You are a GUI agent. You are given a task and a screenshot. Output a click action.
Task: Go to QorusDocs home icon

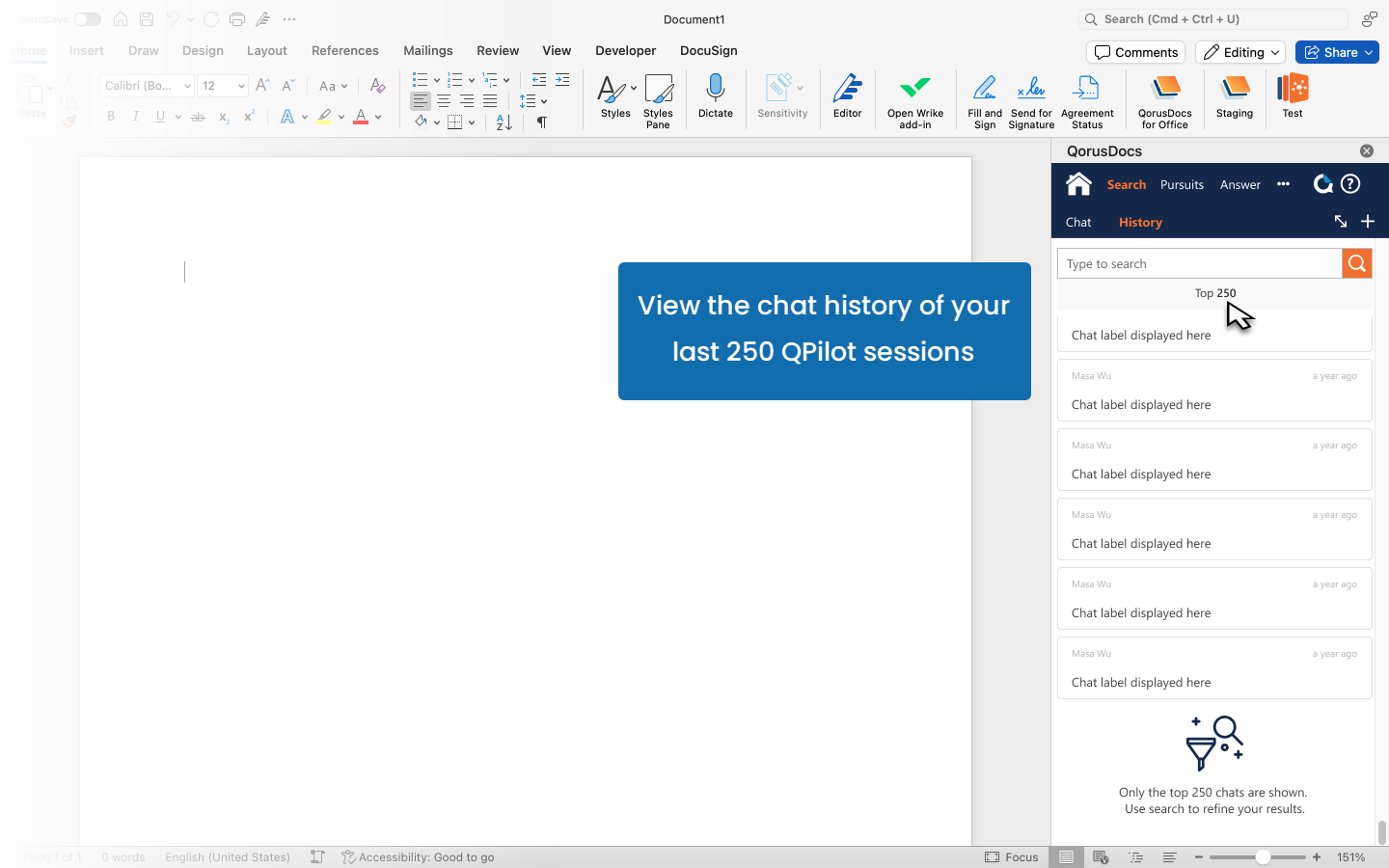(x=1078, y=183)
